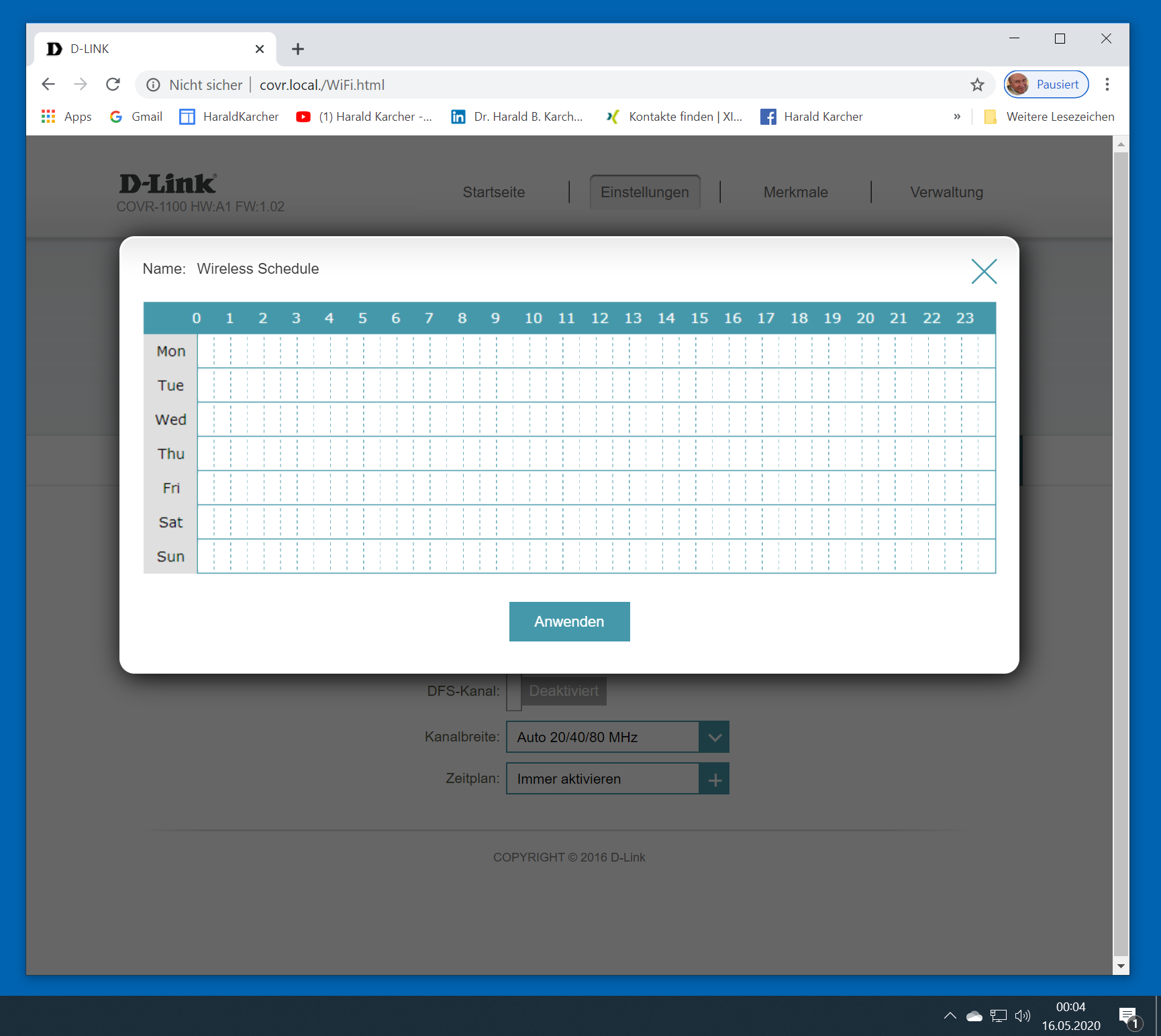Image resolution: width=1161 pixels, height=1036 pixels.
Task: Open a new browser tab
Action: point(298,49)
